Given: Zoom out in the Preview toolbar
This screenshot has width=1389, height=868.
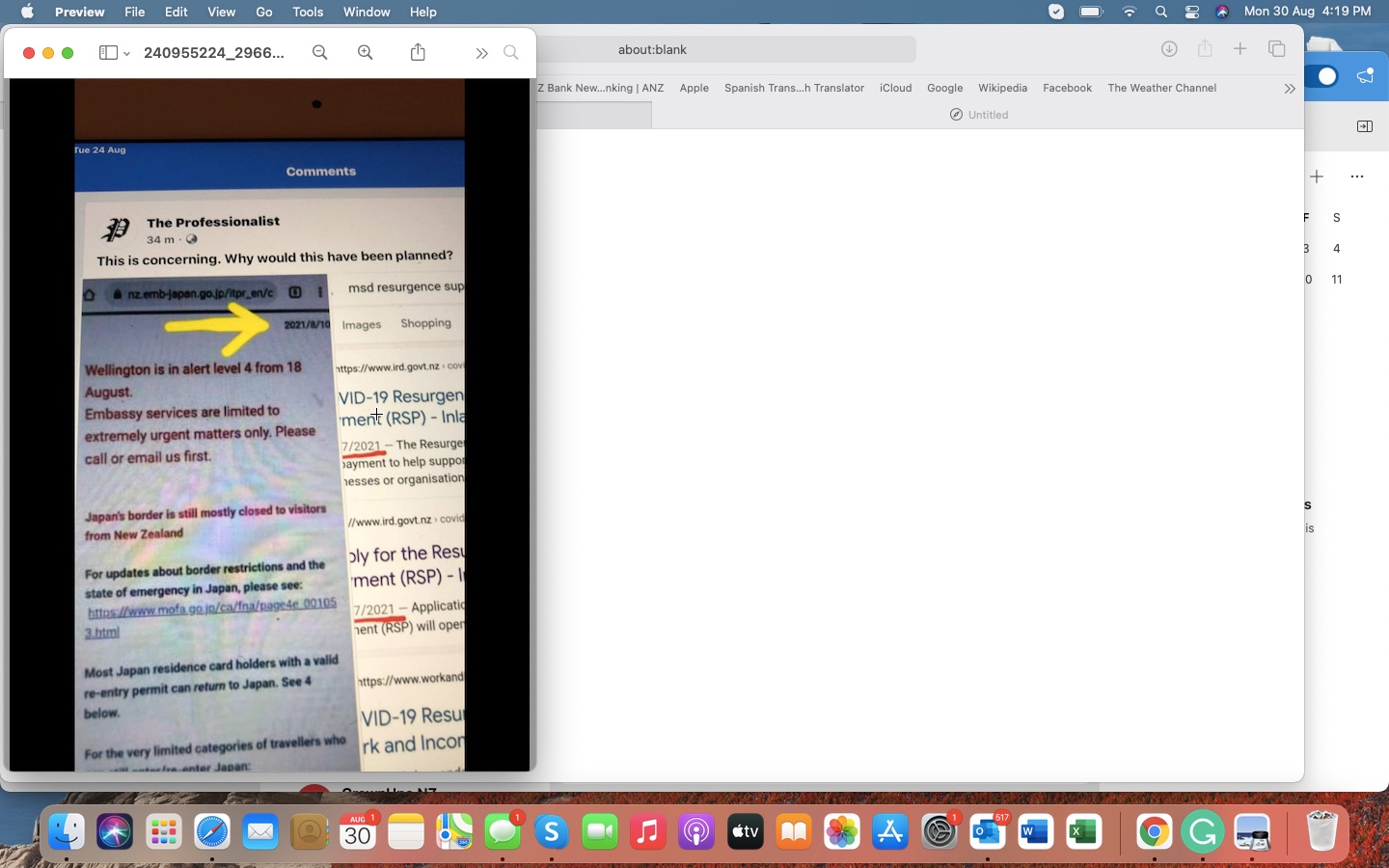Looking at the screenshot, I should pyautogui.click(x=320, y=53).
